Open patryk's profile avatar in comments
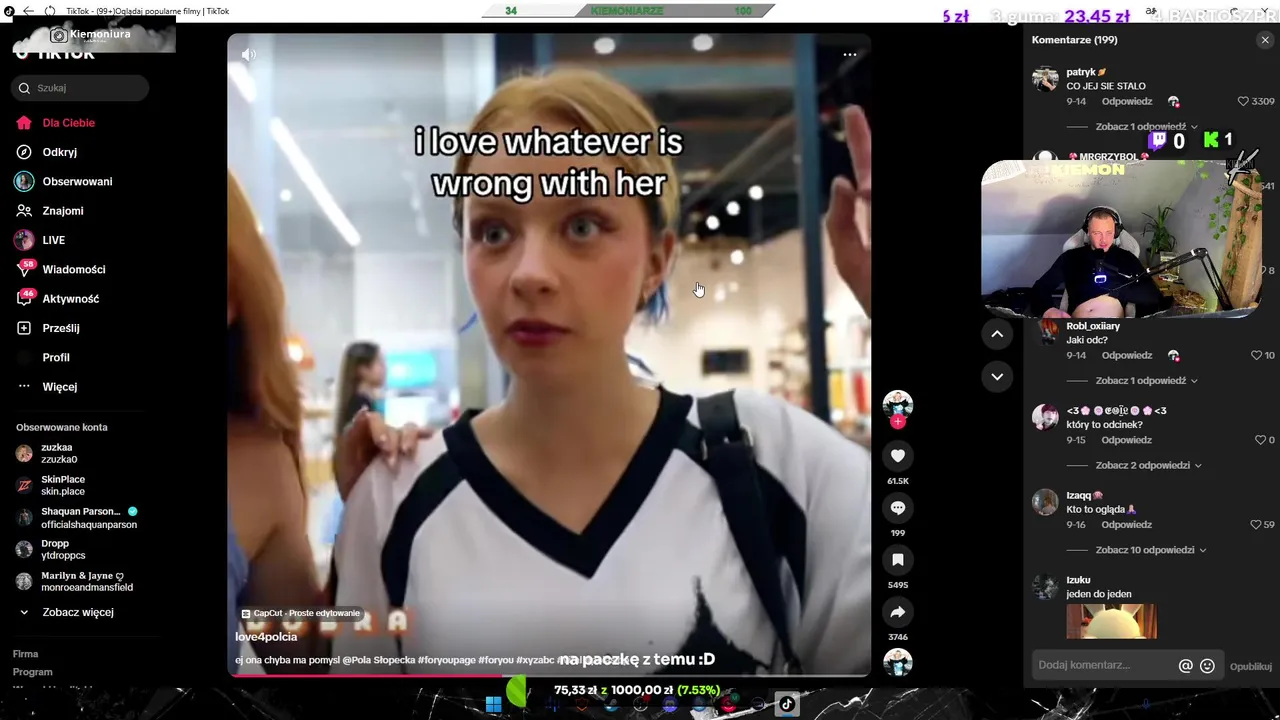The width and height of the screenshot is (1280, 720). pyautogui.click(x=1045, y=79)
